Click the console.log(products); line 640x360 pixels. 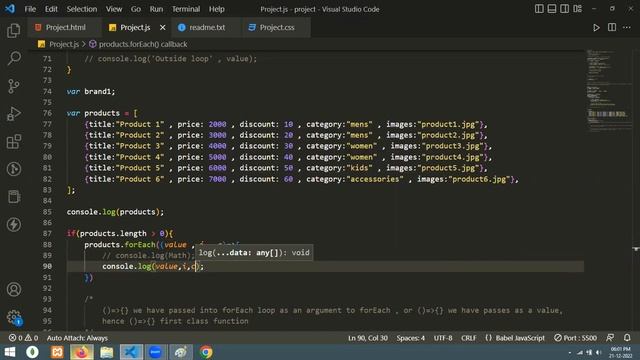115,212
